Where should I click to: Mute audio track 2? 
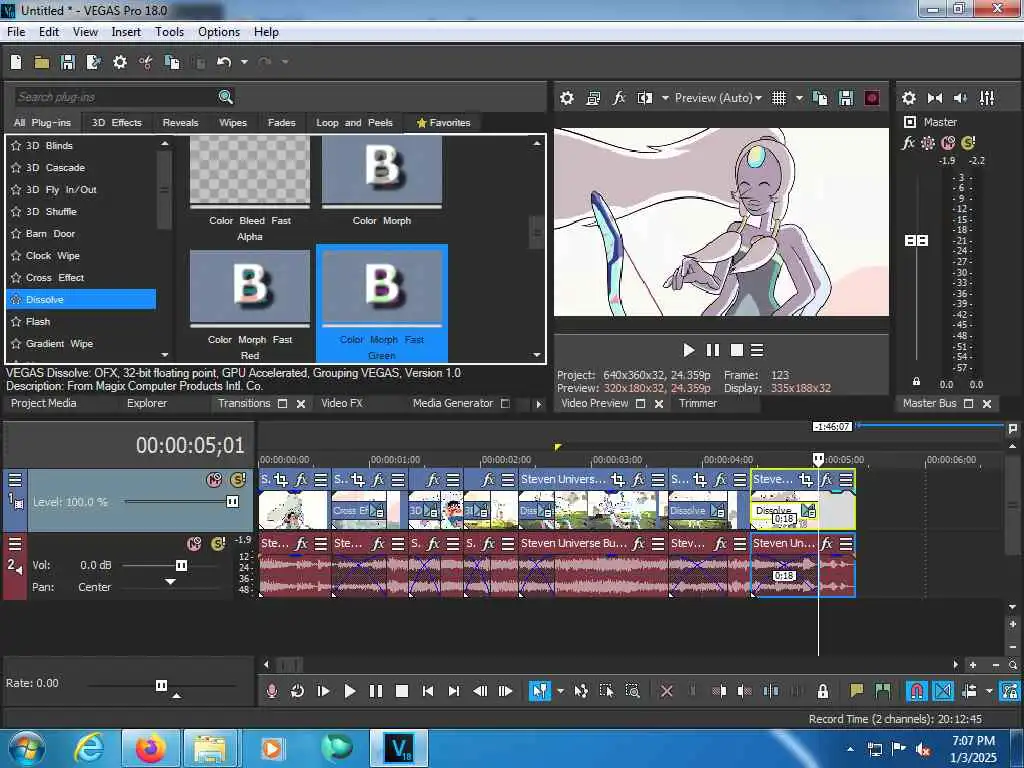tap(194, 543)
